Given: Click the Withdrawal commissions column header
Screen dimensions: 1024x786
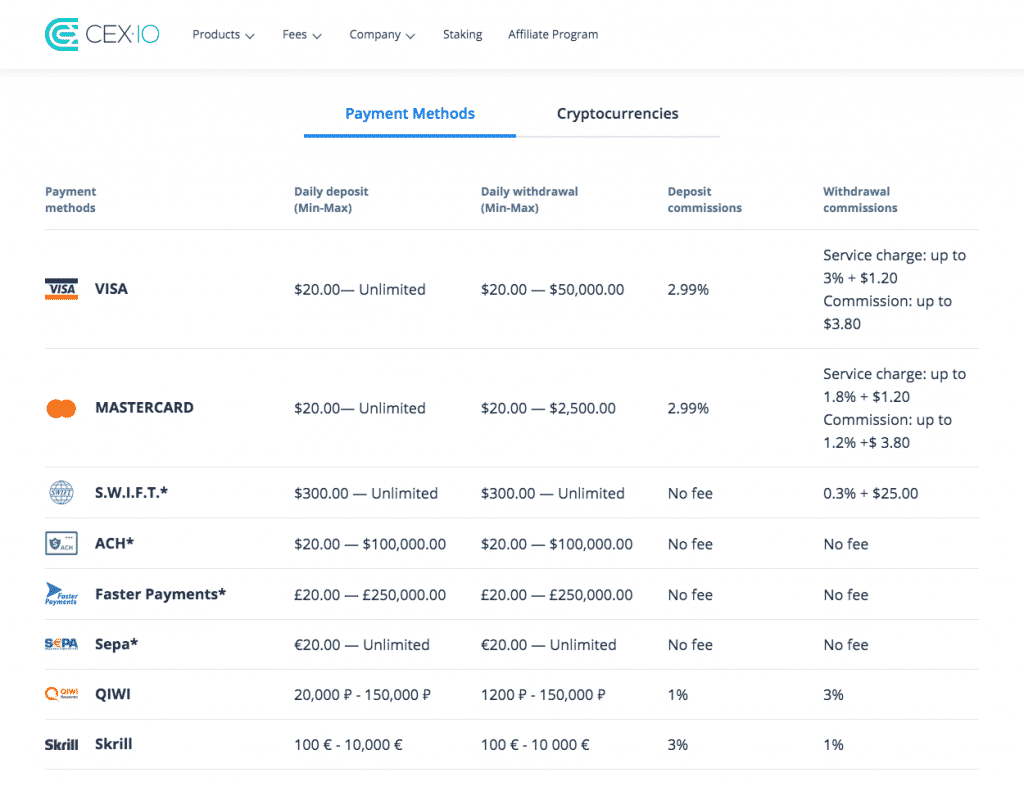Looking at the screenshot, I should tap(860, 200).
